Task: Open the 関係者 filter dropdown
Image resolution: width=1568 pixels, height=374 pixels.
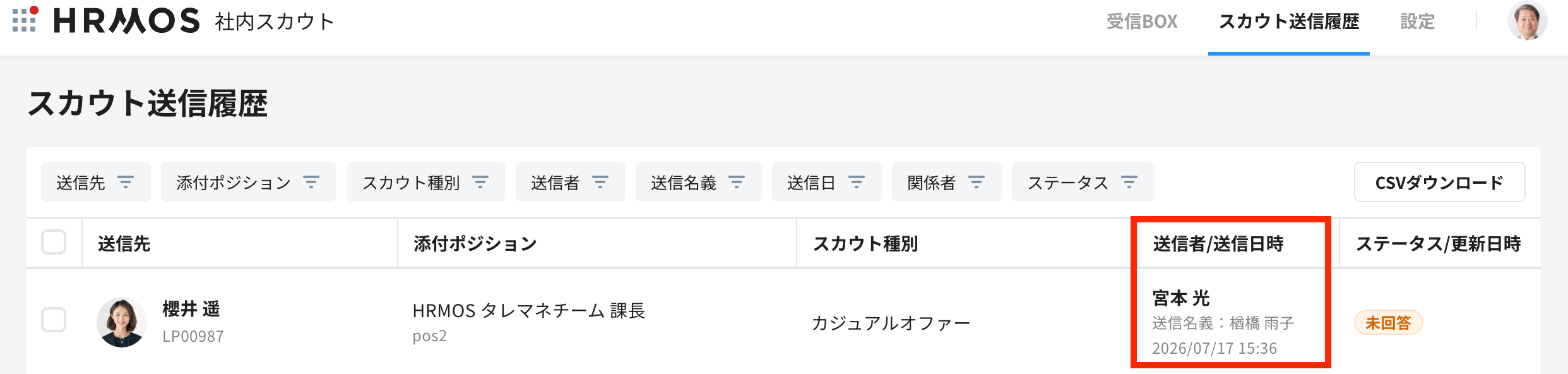Action: click(946, 183)
